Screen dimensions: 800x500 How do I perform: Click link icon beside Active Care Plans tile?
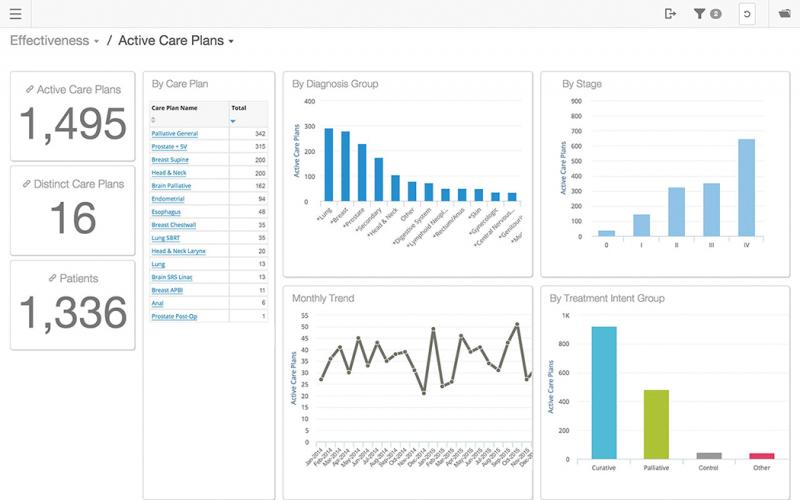click(29, 90)
